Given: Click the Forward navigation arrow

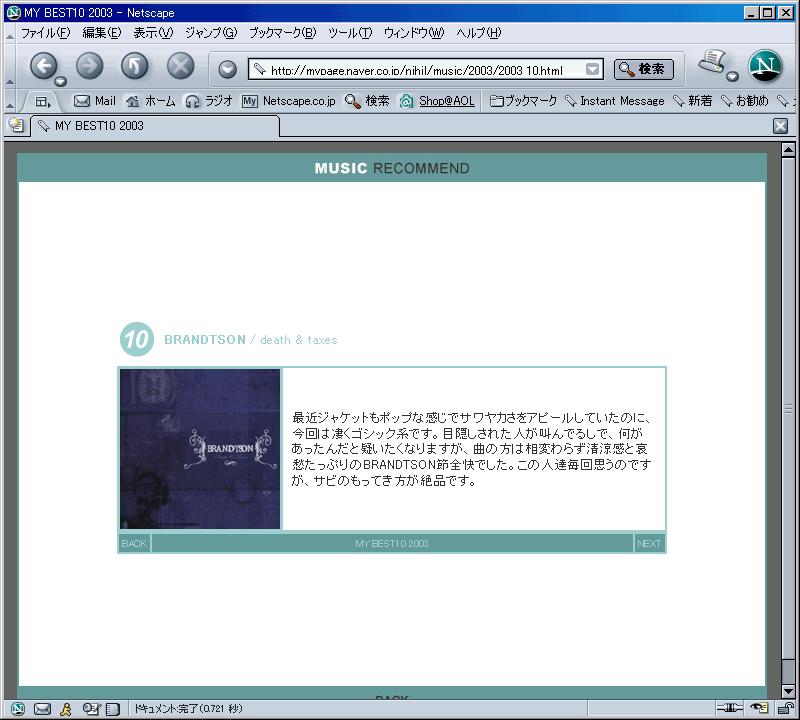Looking at the screenshot, I should coord(89,66).
